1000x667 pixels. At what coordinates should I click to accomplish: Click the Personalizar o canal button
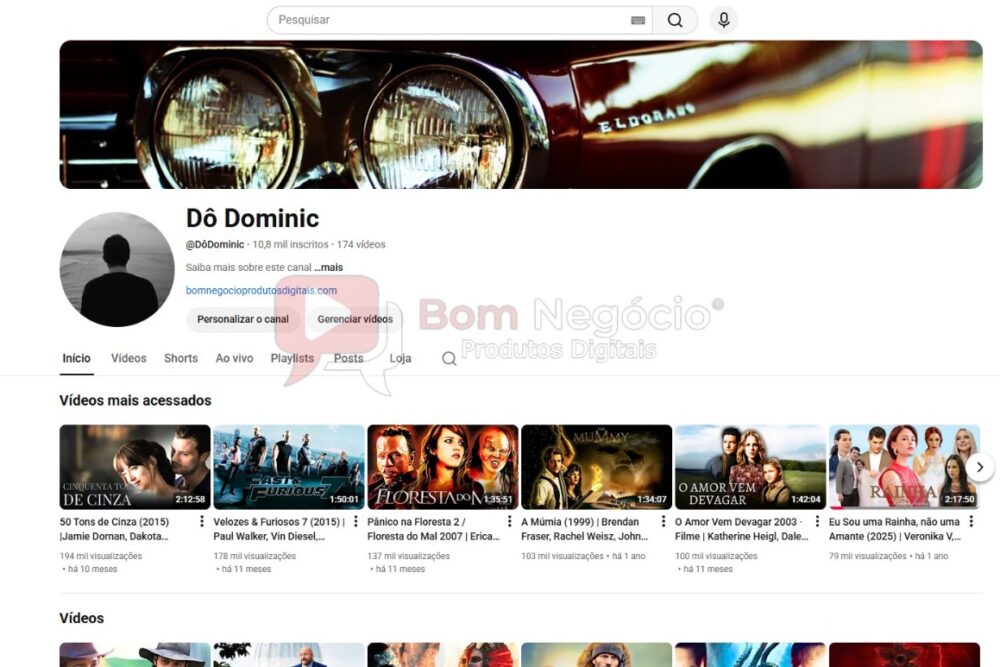click(x=241, y=319)
